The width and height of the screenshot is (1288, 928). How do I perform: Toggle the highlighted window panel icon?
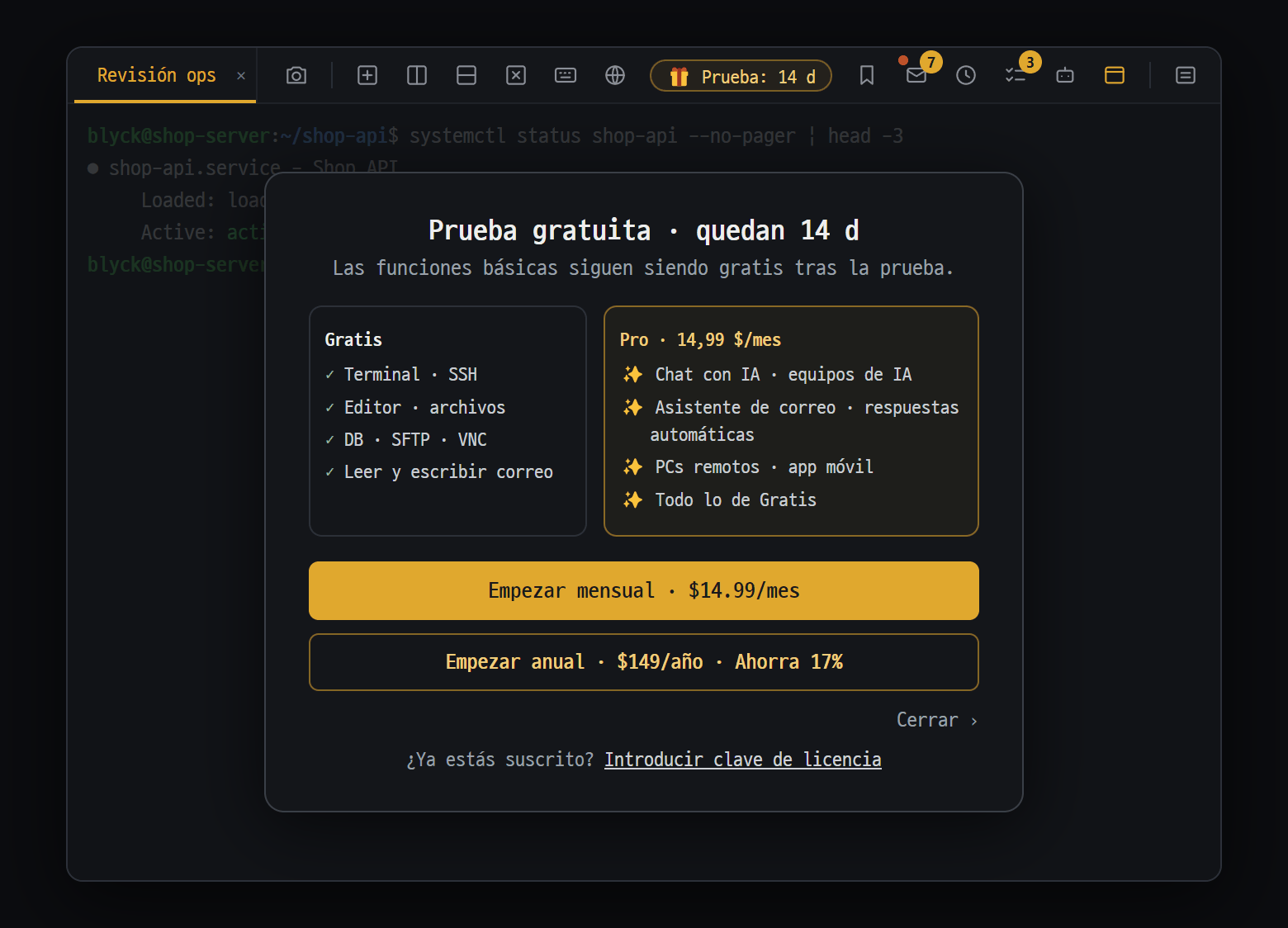[1115, 76]
